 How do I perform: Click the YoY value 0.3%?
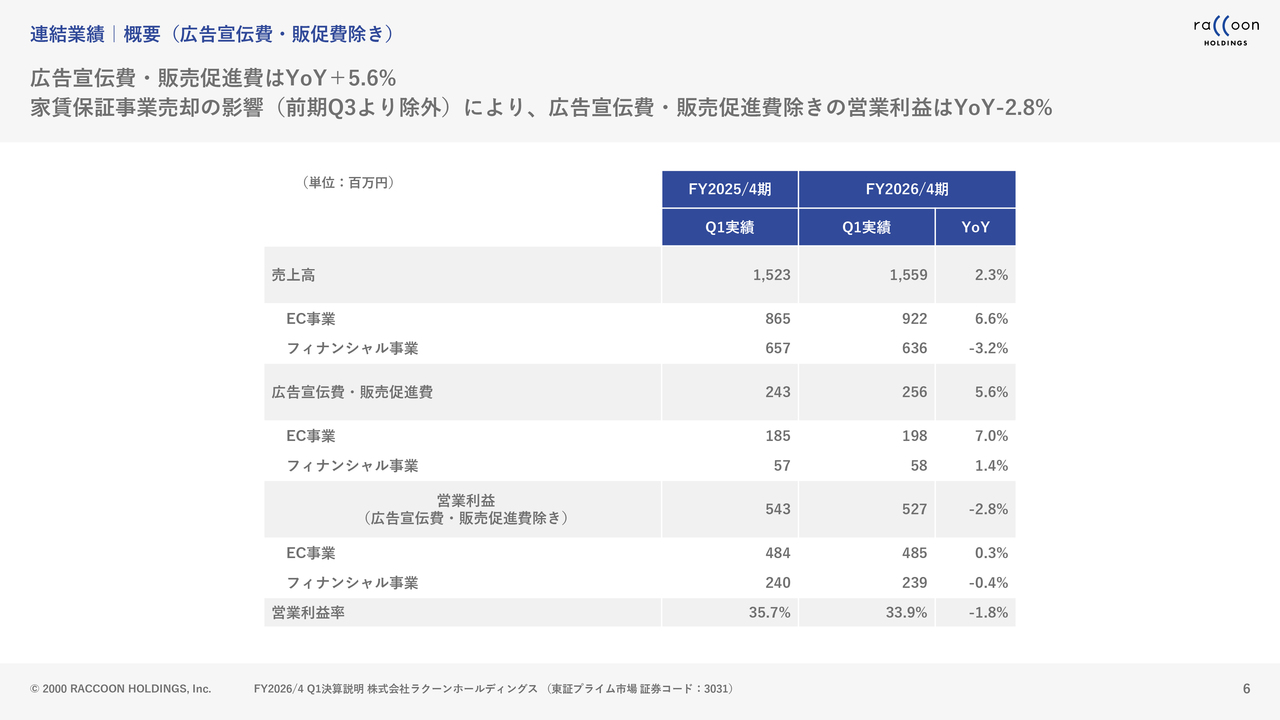tap(991, 553)
